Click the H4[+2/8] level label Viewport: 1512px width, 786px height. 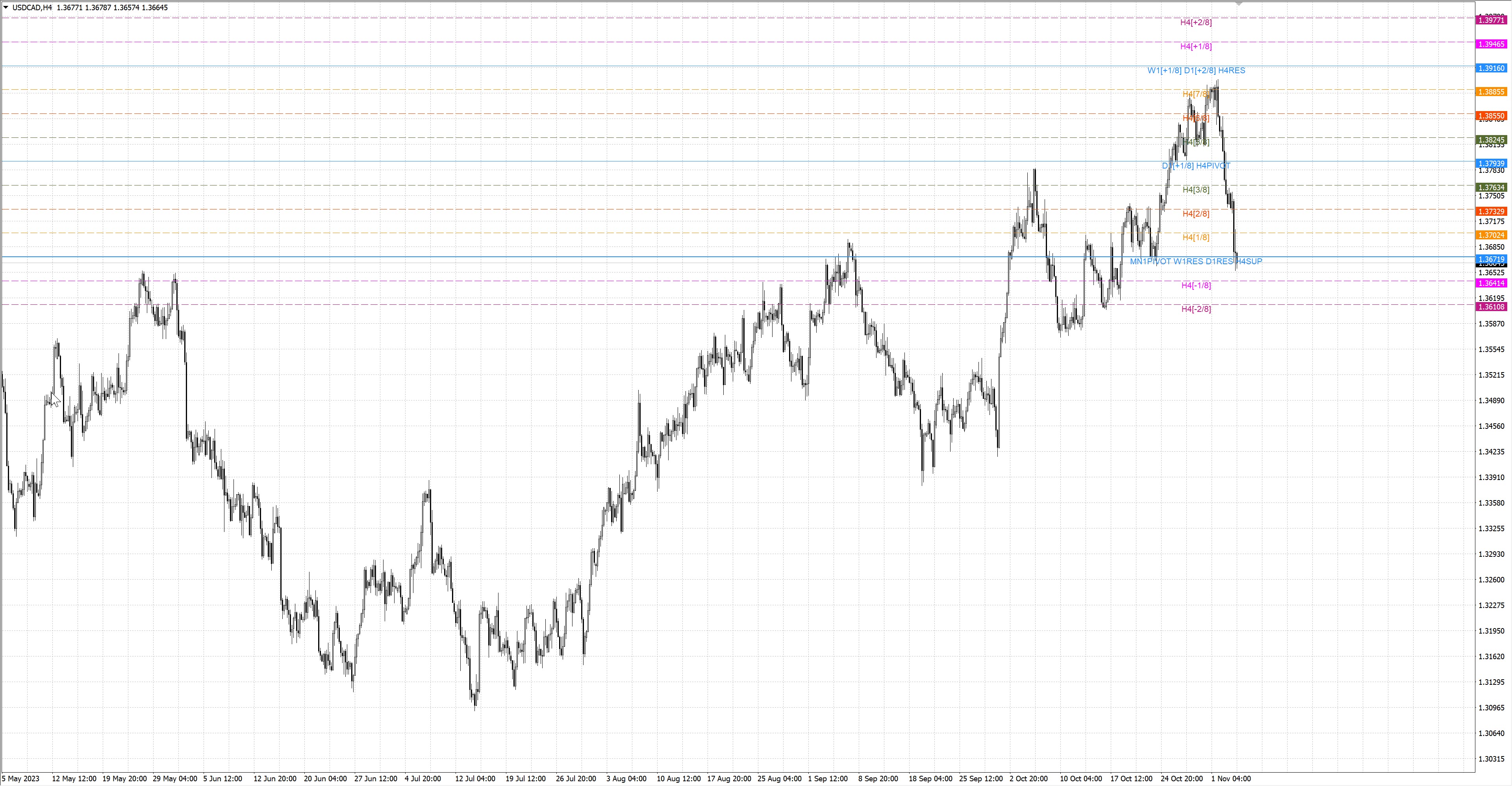tap(1196, 22)
